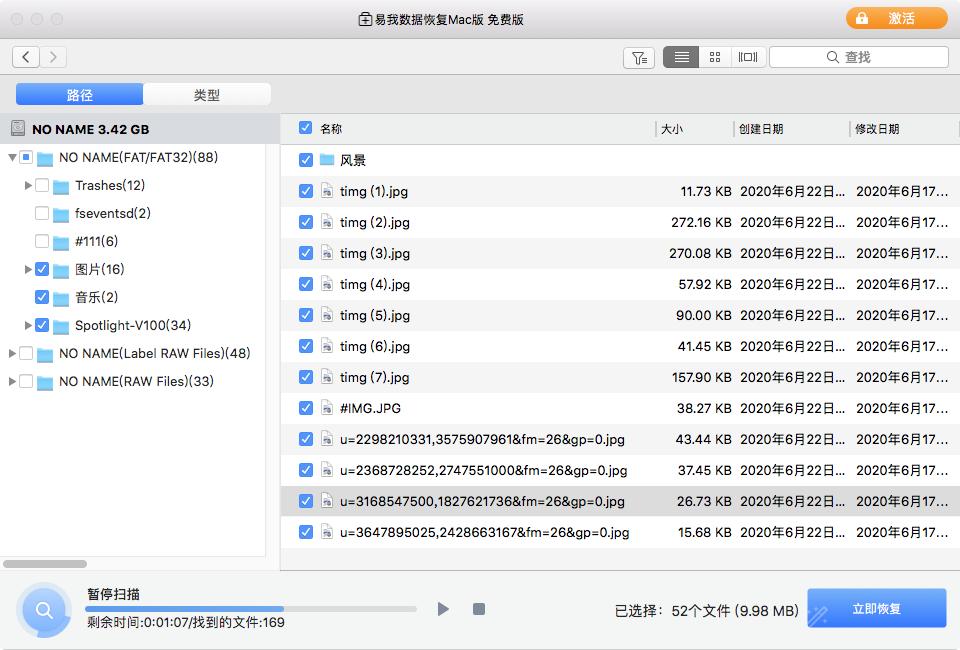Click the 立即恢复 recover button

(876, 608)
